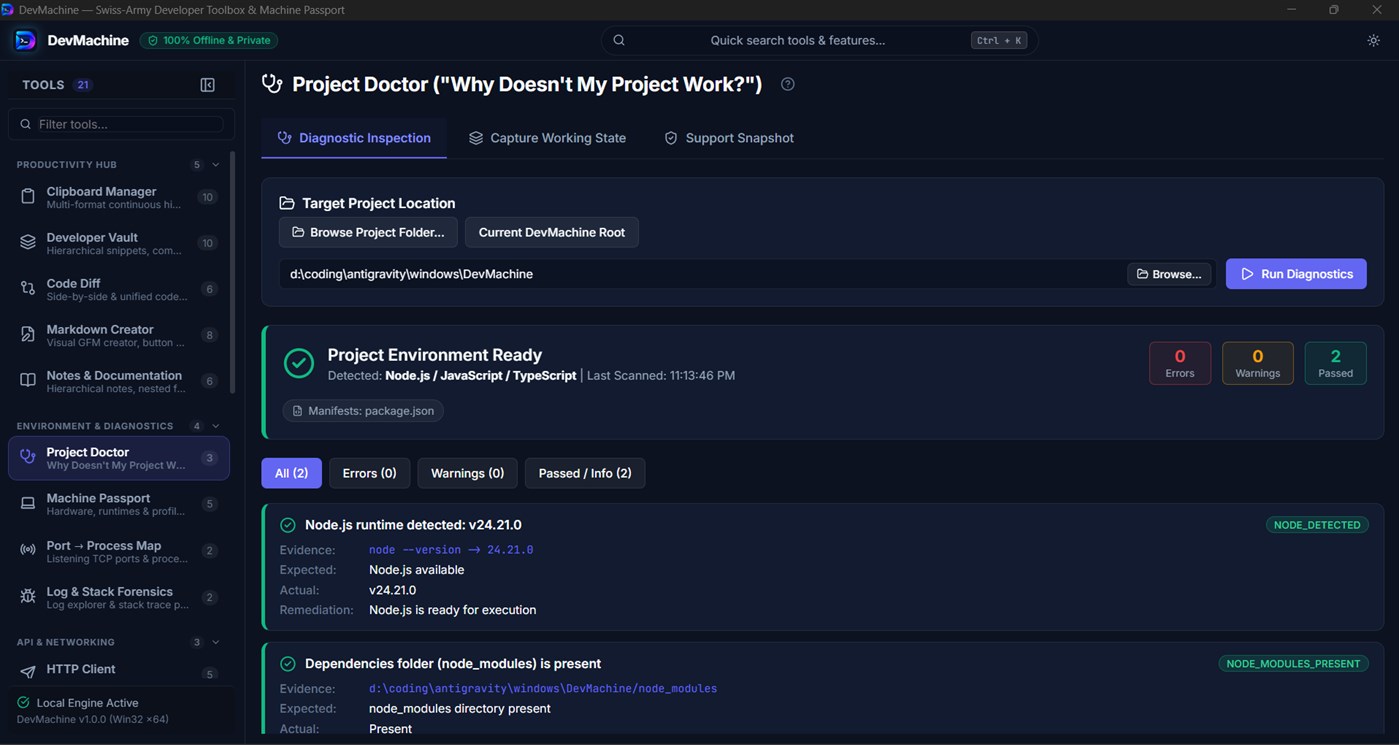Open Machine Passport tool
1399x745 pixels.
pos(119,504)
